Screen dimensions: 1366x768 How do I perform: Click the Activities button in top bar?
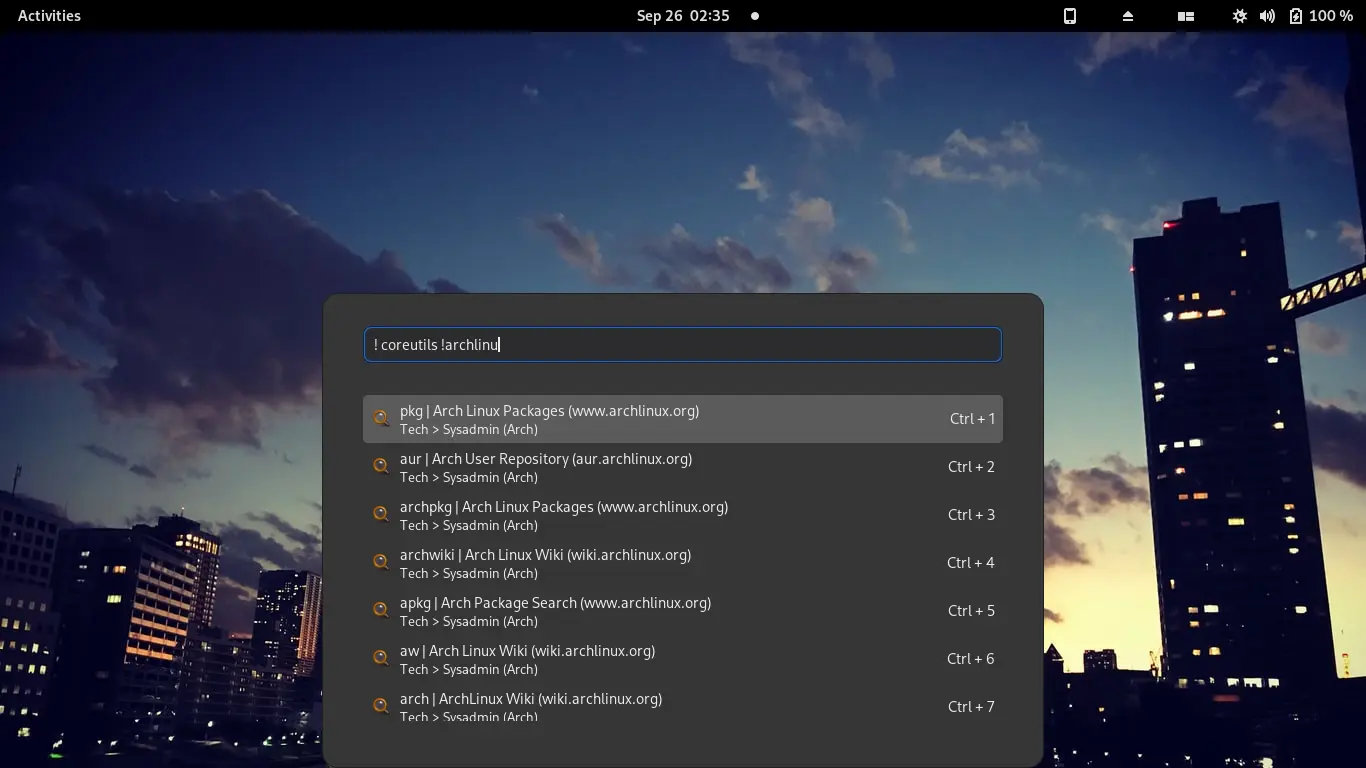click(49, 16)
